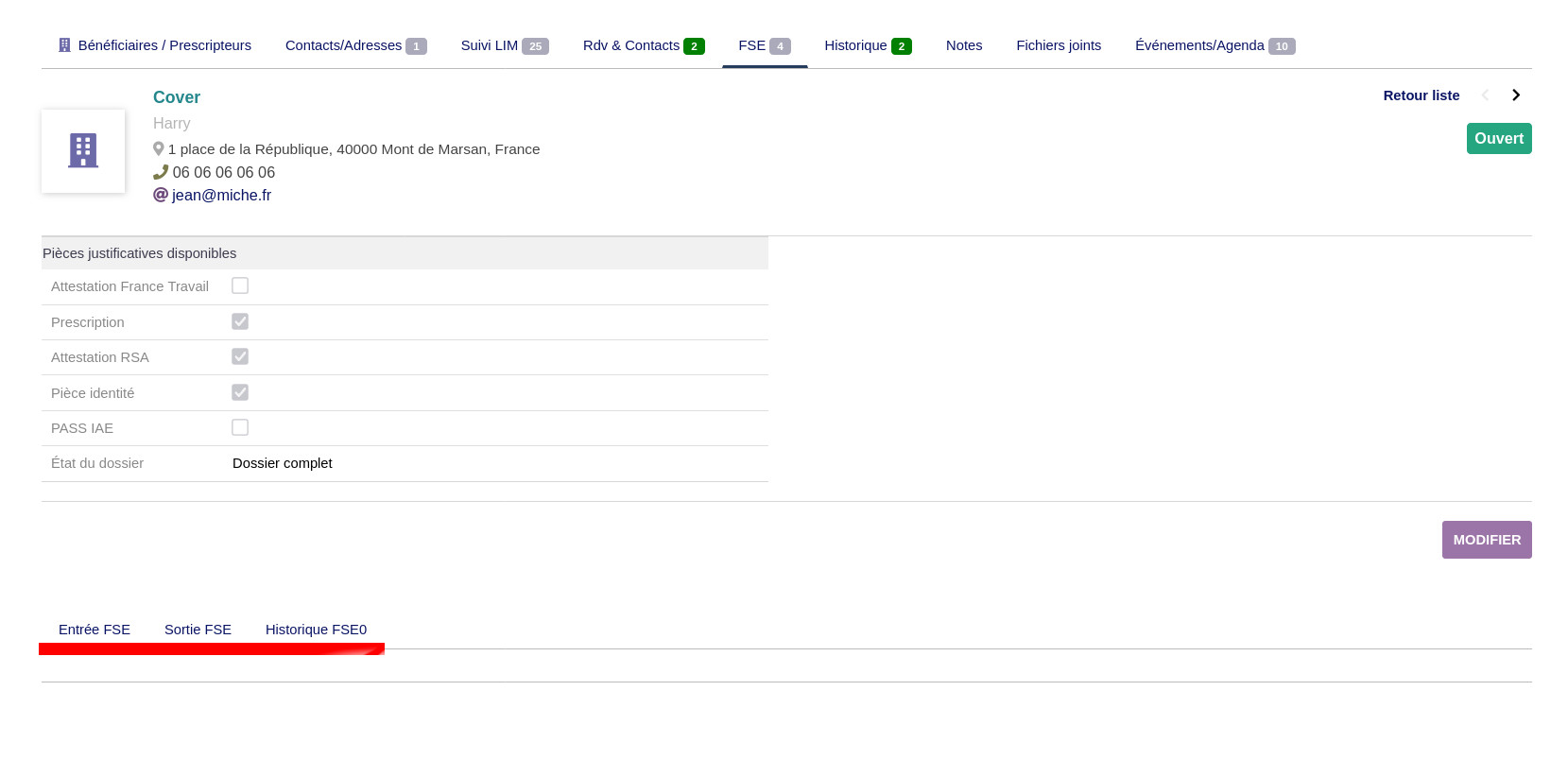Toggle the Attestation RSA checkbox
The height and width of the screenshot is (760, 1568).
point(240,356)
